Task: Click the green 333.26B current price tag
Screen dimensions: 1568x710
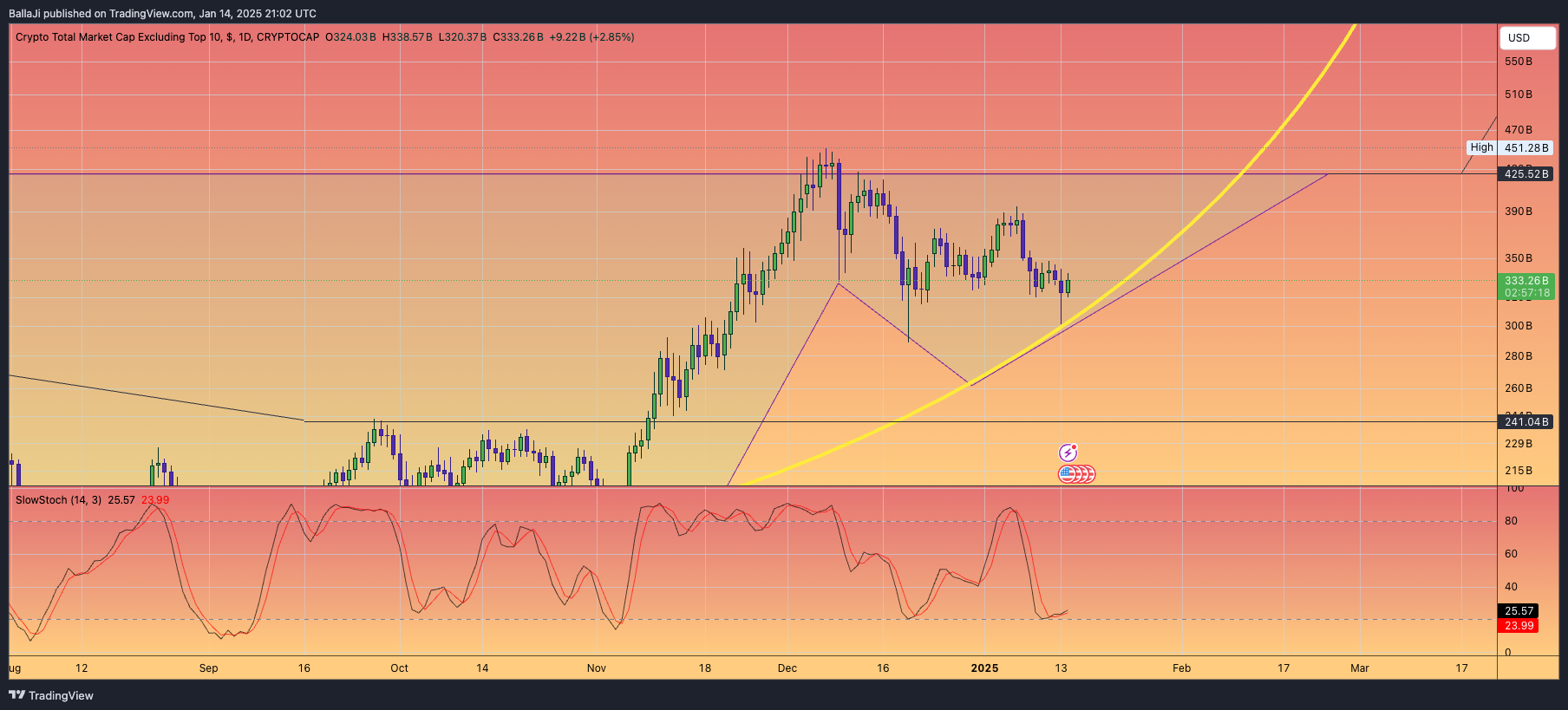Action: point(1526,287)
